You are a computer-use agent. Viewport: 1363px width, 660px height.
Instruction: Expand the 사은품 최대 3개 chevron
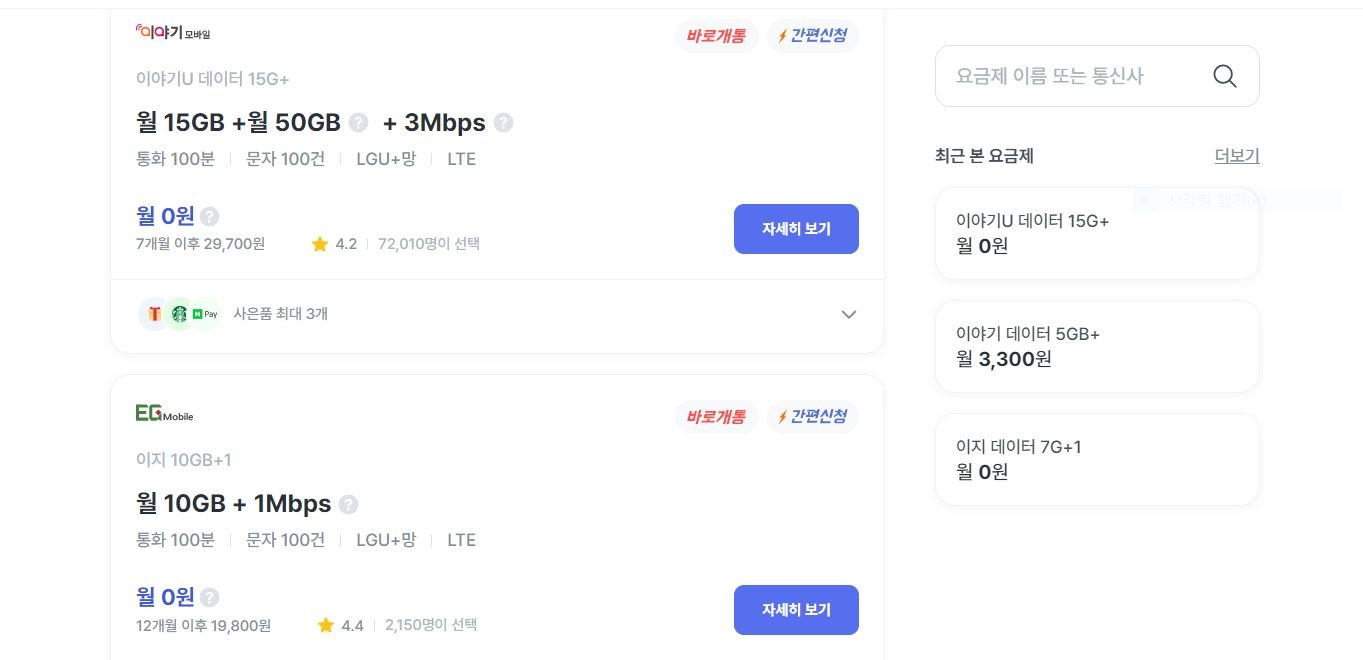[x=848, y=314]
